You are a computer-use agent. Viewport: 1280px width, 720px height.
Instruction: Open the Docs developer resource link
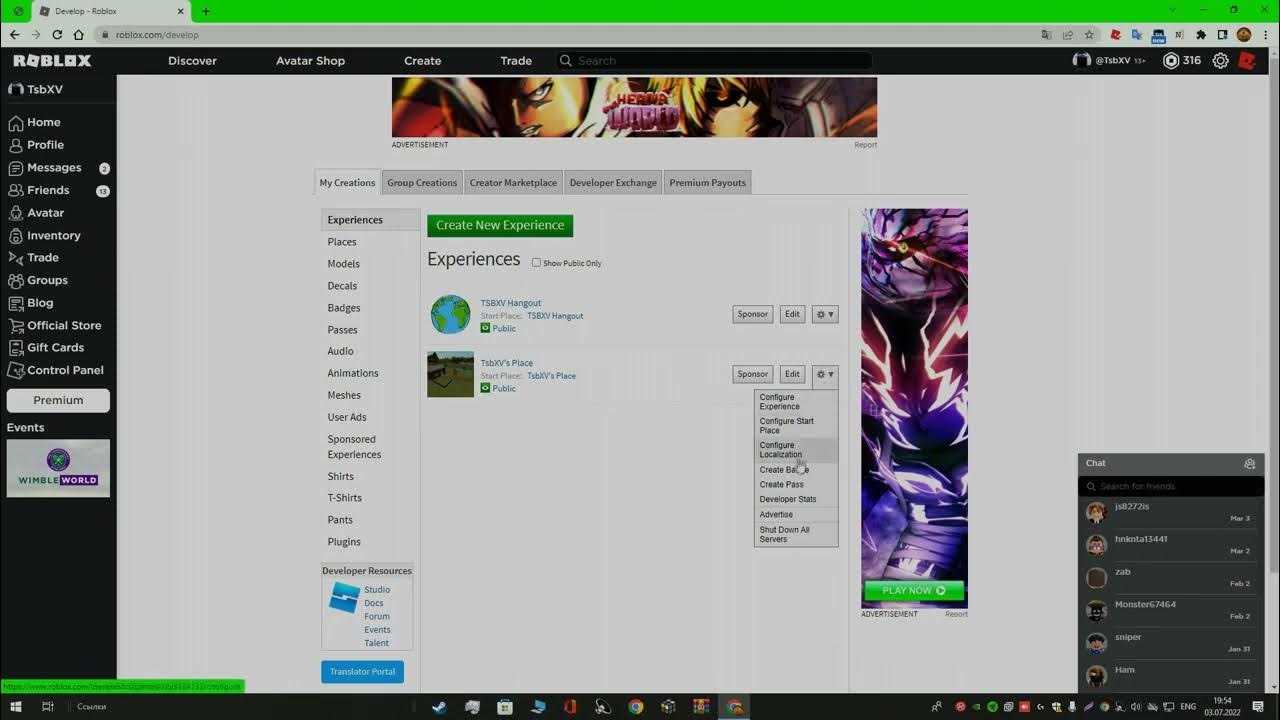point(374,603)
